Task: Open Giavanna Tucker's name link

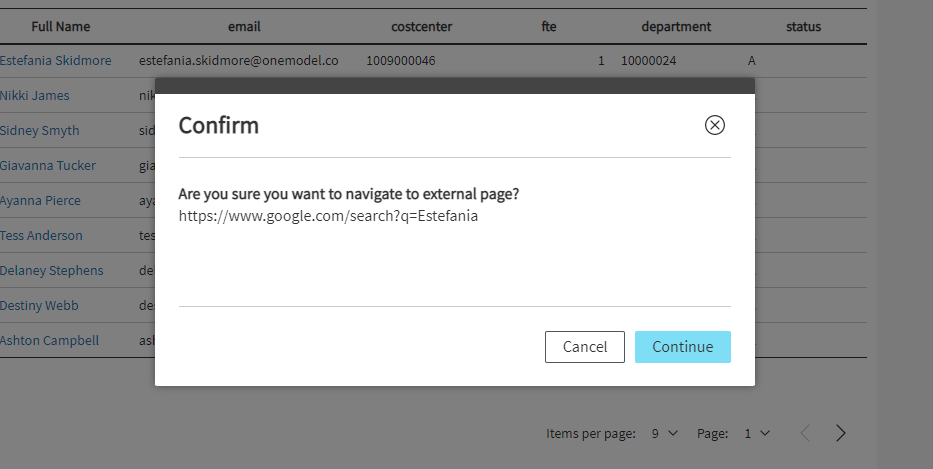Action: click(48, 165)
